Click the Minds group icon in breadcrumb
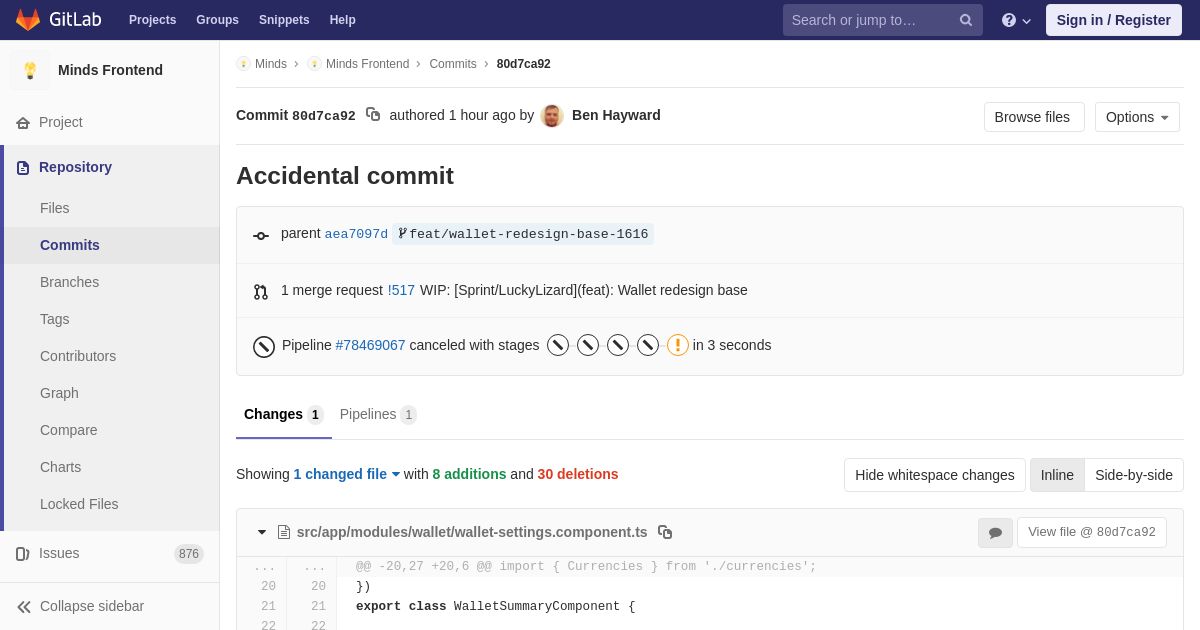The height and width of the screenshot is (630, 1200). pos(243,64)
